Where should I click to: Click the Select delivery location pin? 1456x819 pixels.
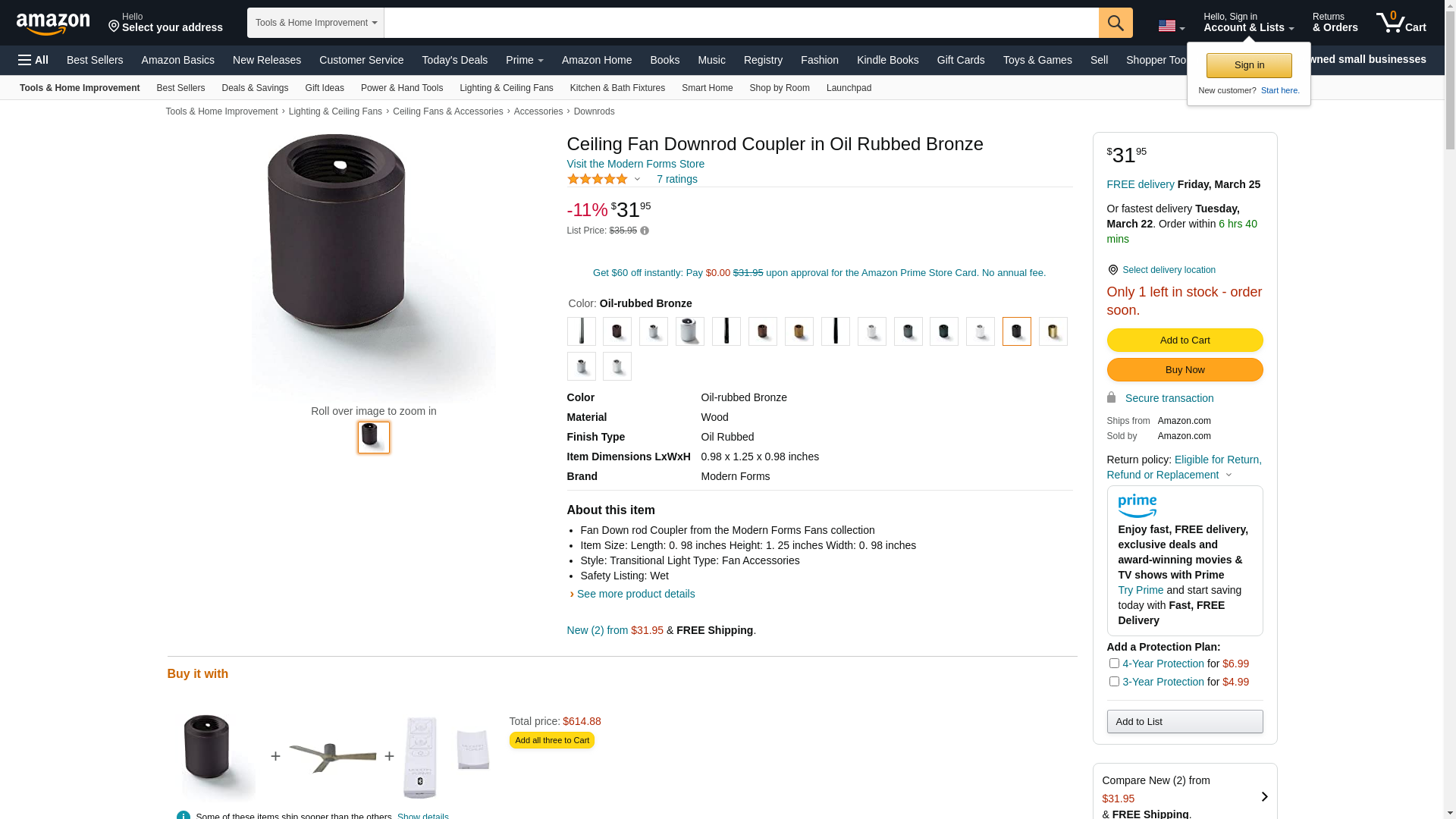(1112, 270)
